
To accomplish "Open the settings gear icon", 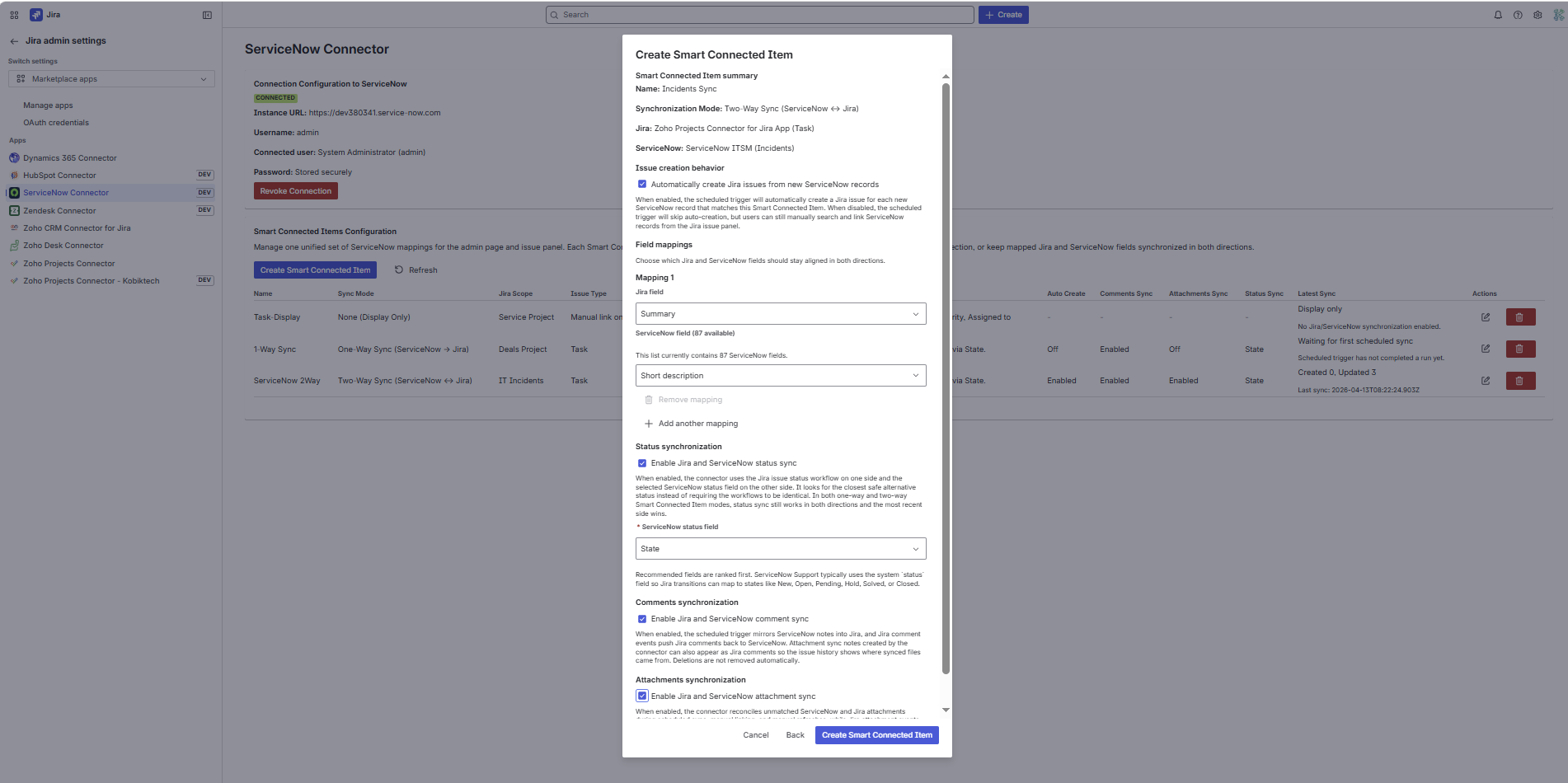I will [x=1537, y=15].
